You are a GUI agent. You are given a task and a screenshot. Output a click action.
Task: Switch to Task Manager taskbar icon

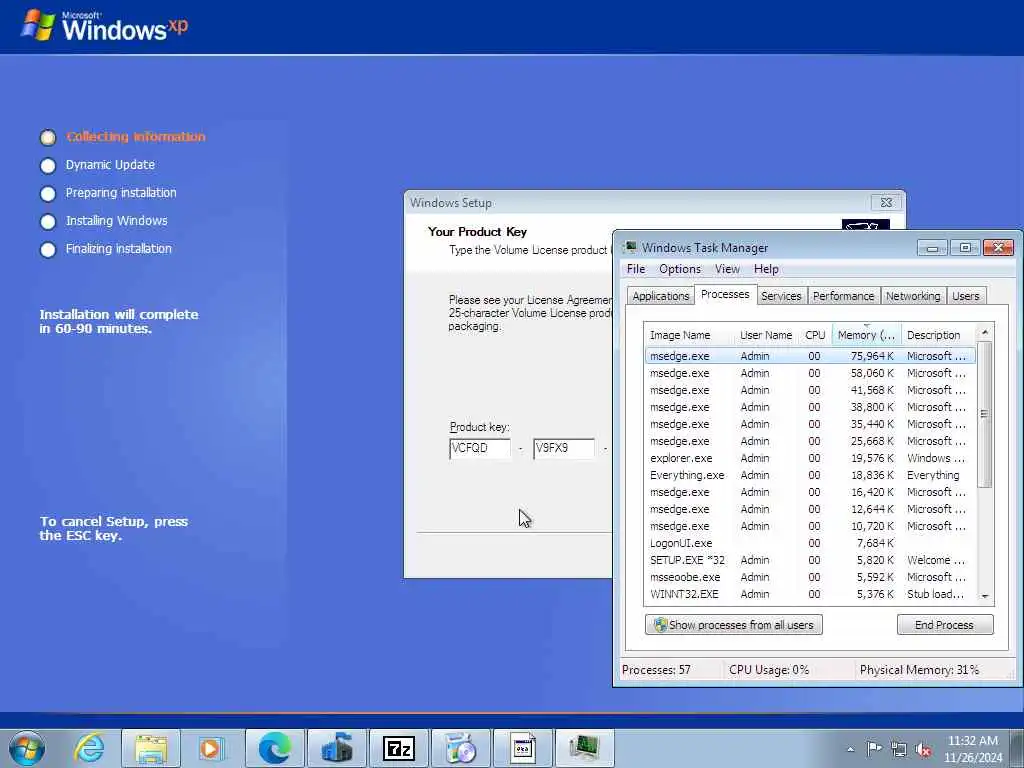(x=584, y=748)
